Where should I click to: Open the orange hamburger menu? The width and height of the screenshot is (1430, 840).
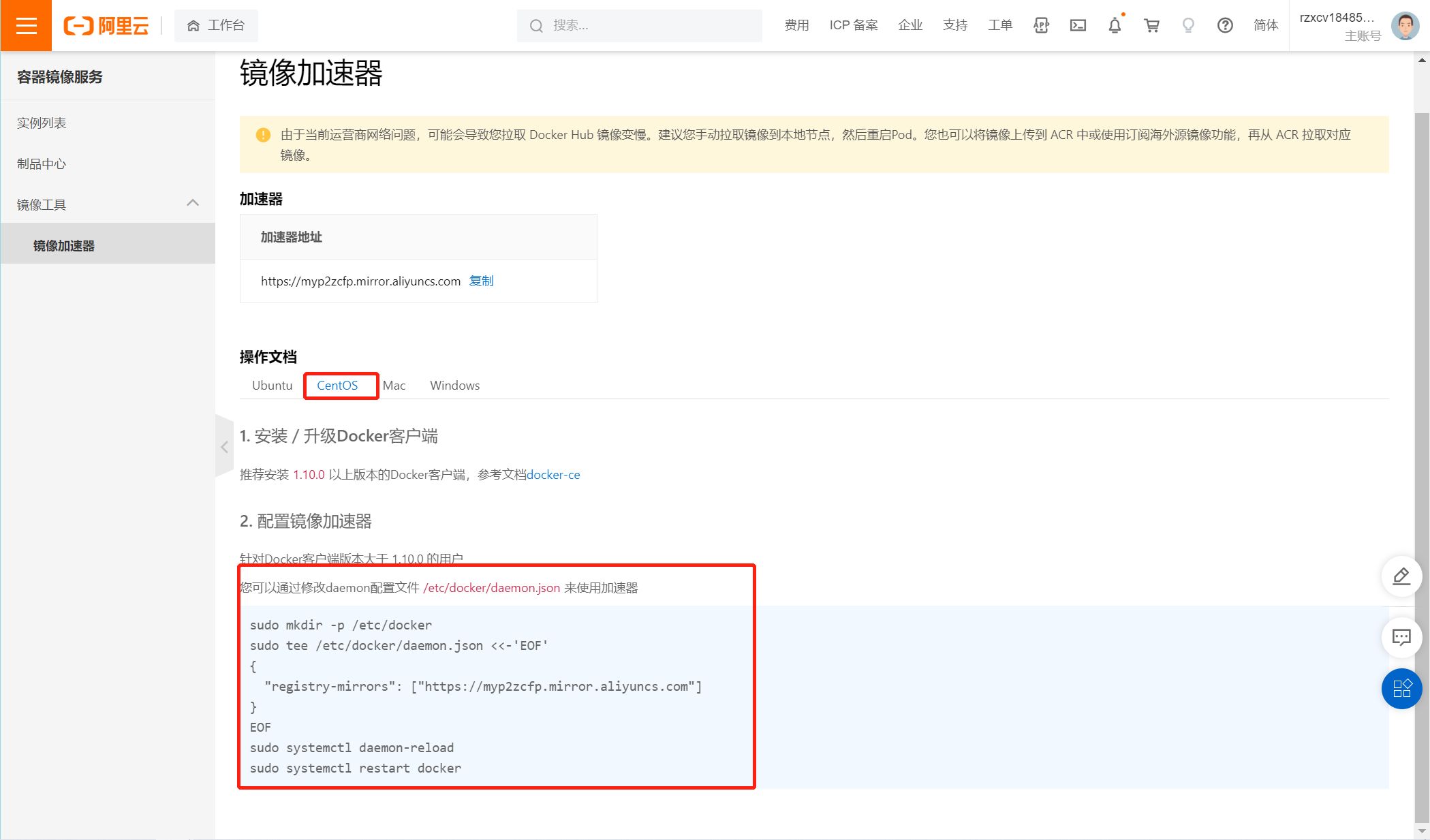[x=26, y=26]
